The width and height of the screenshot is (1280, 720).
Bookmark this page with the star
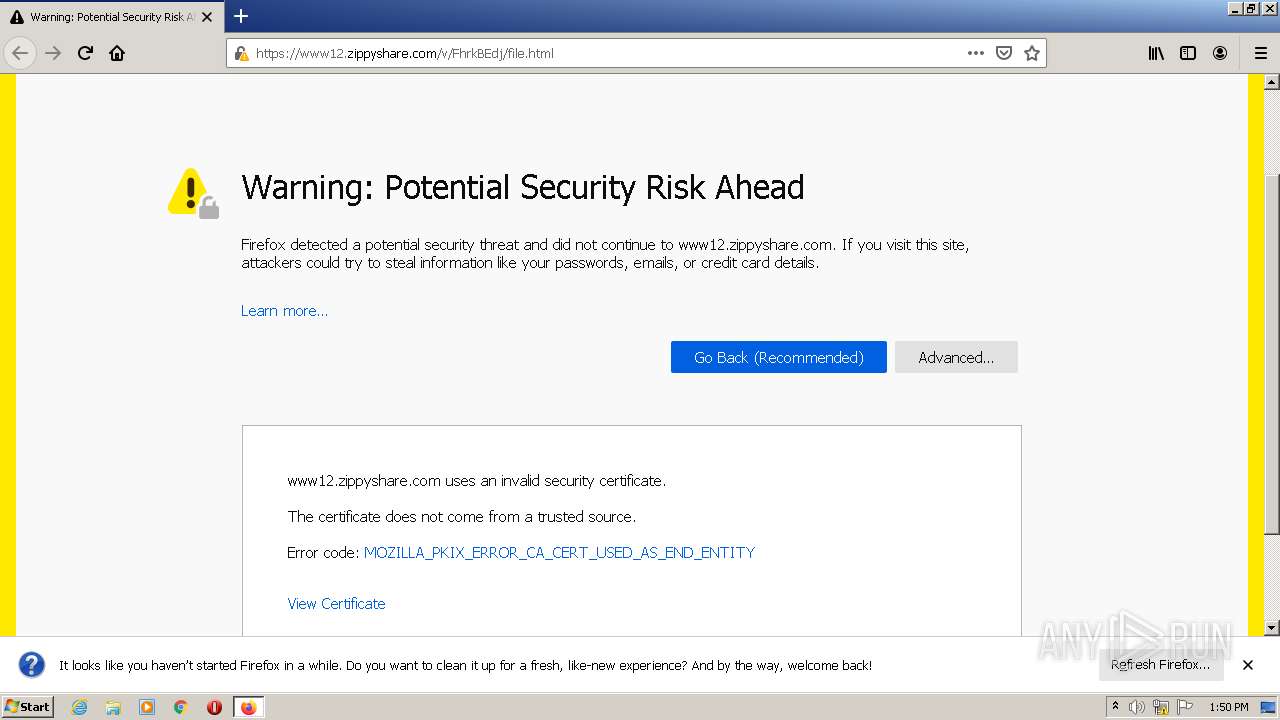point(1032,53)
